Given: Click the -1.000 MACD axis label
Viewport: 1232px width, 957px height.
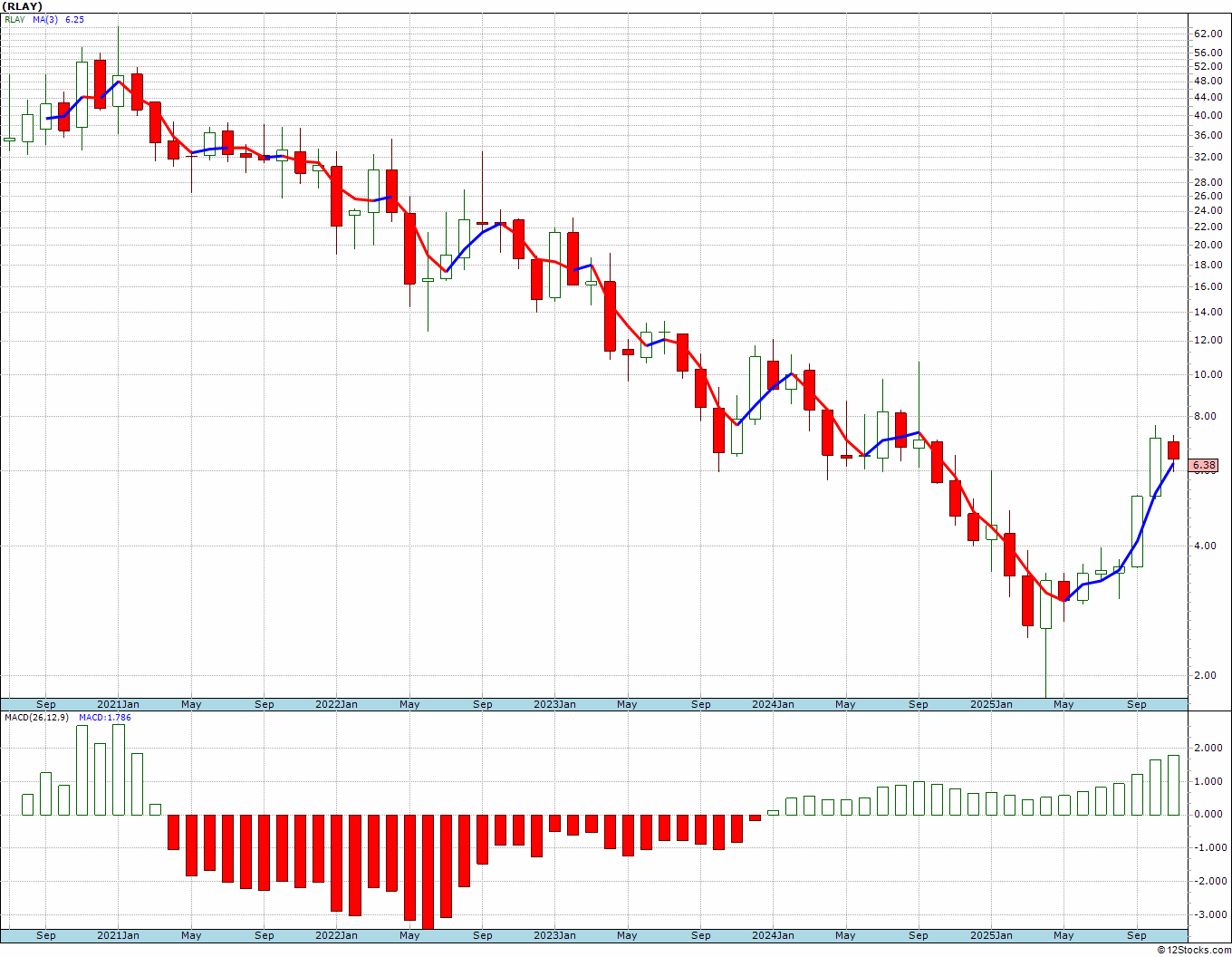Looking at the screenshot, I should [x=1208, y=847].
